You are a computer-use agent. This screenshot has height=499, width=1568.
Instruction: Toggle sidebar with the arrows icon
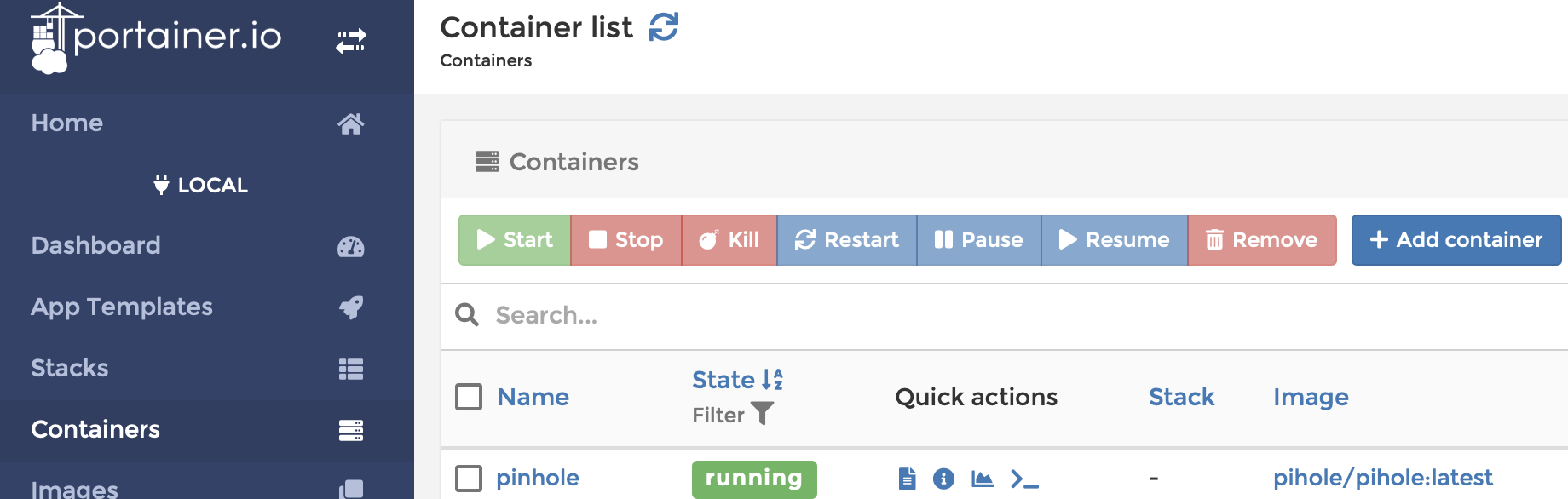[x=351, y=41]
